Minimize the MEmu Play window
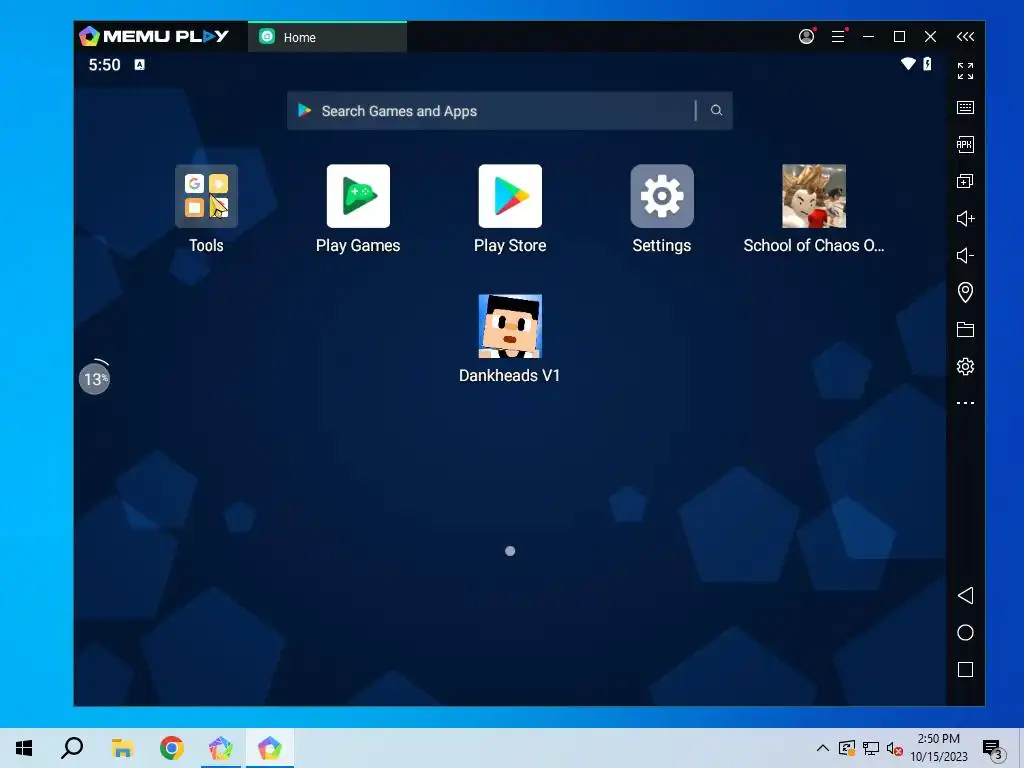 tap(869, 37)
